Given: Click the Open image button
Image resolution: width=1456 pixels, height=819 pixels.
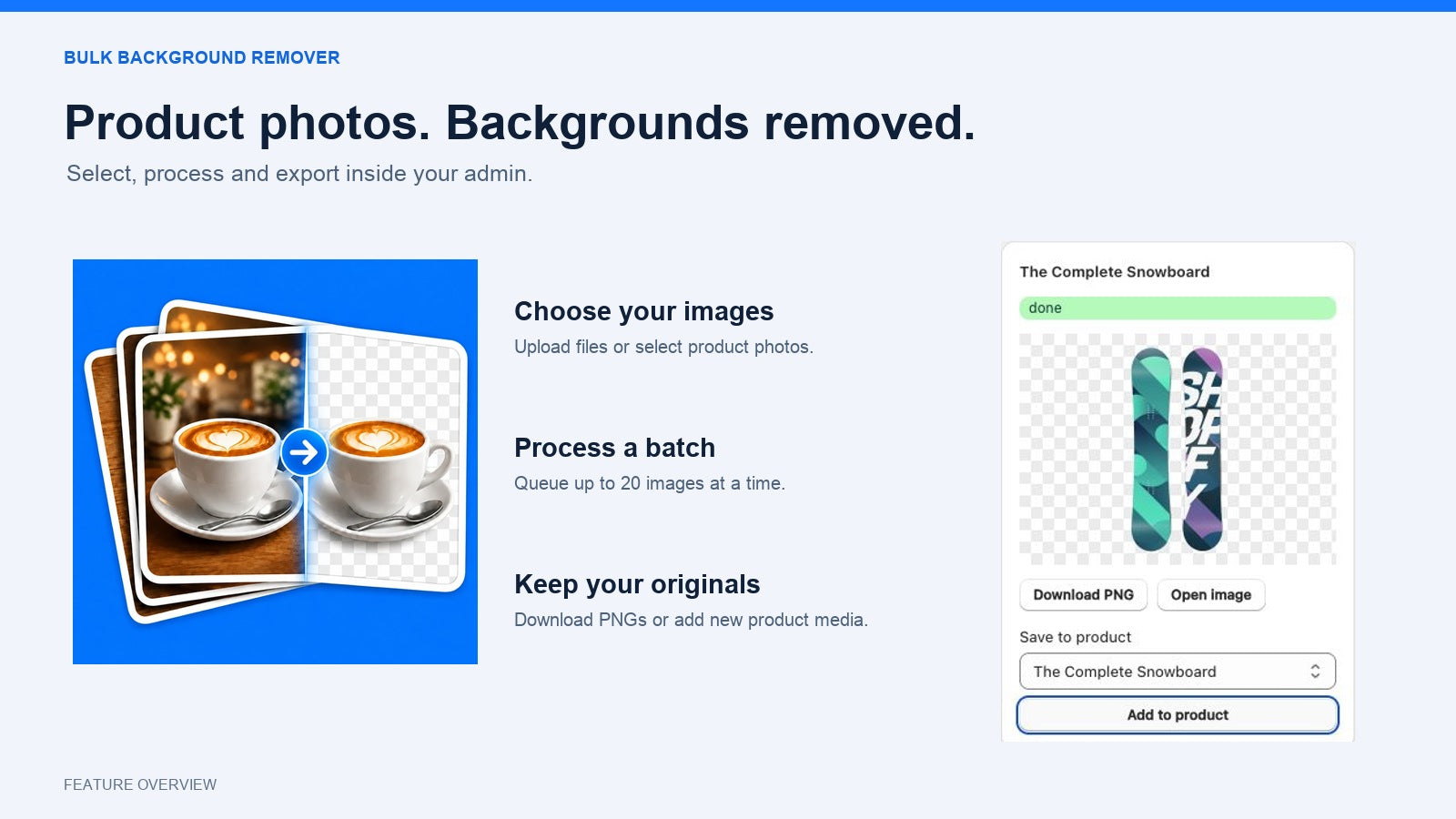Looking at the screenshot, I should (1210, 594).
